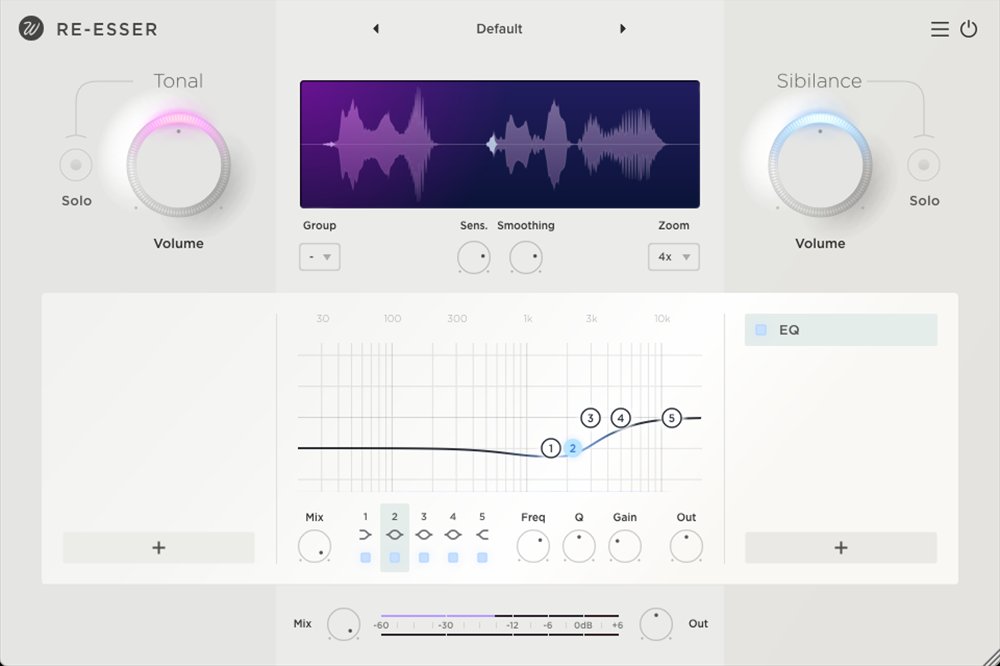Screen dimensions: 1000x666
Task: Select the band 1 tab number
Action: 365,517
